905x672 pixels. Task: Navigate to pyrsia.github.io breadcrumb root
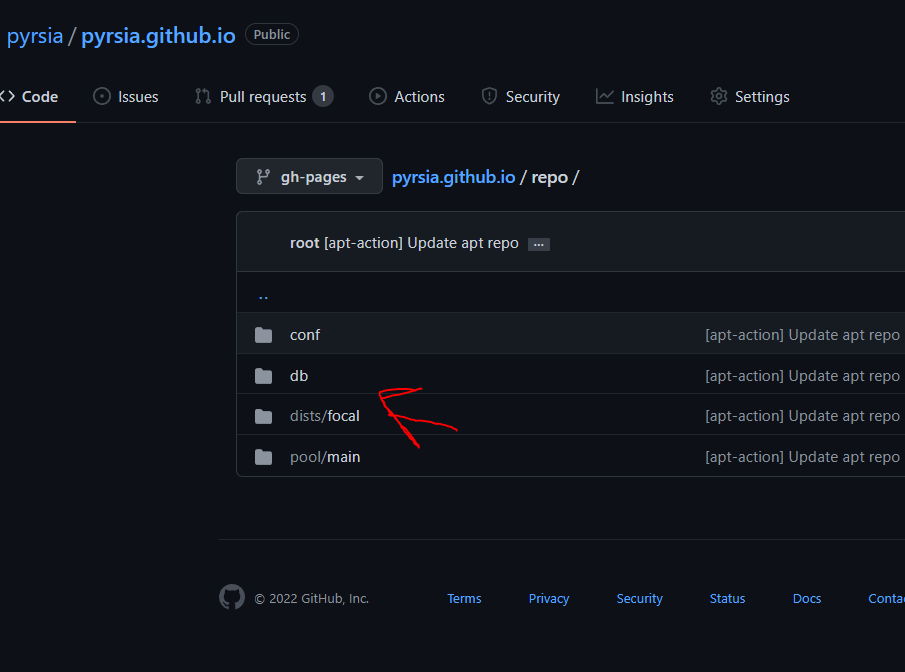tap(454, 177)
